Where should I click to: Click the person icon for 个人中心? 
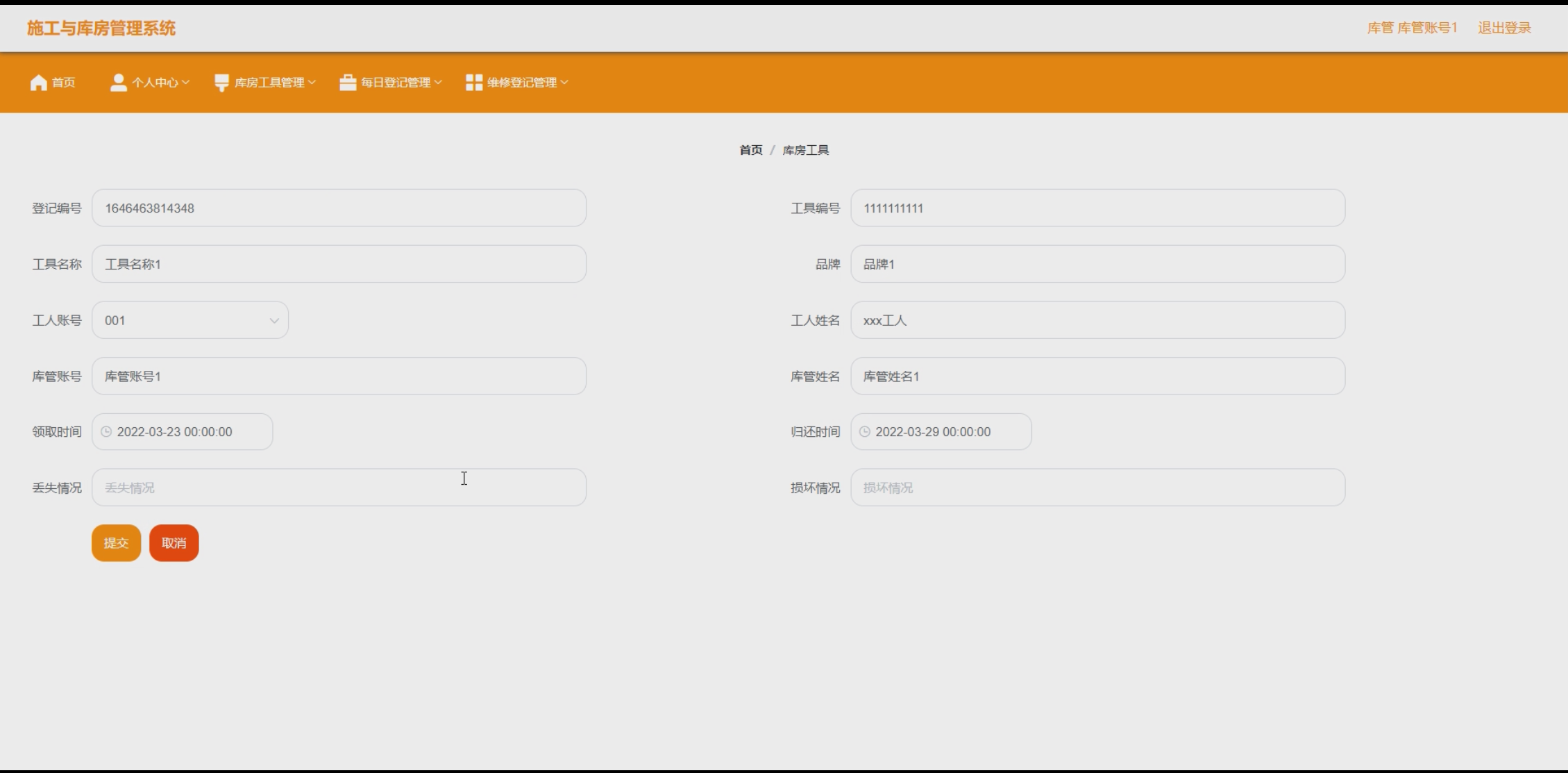pyautogui.click(x=118, y=83)
